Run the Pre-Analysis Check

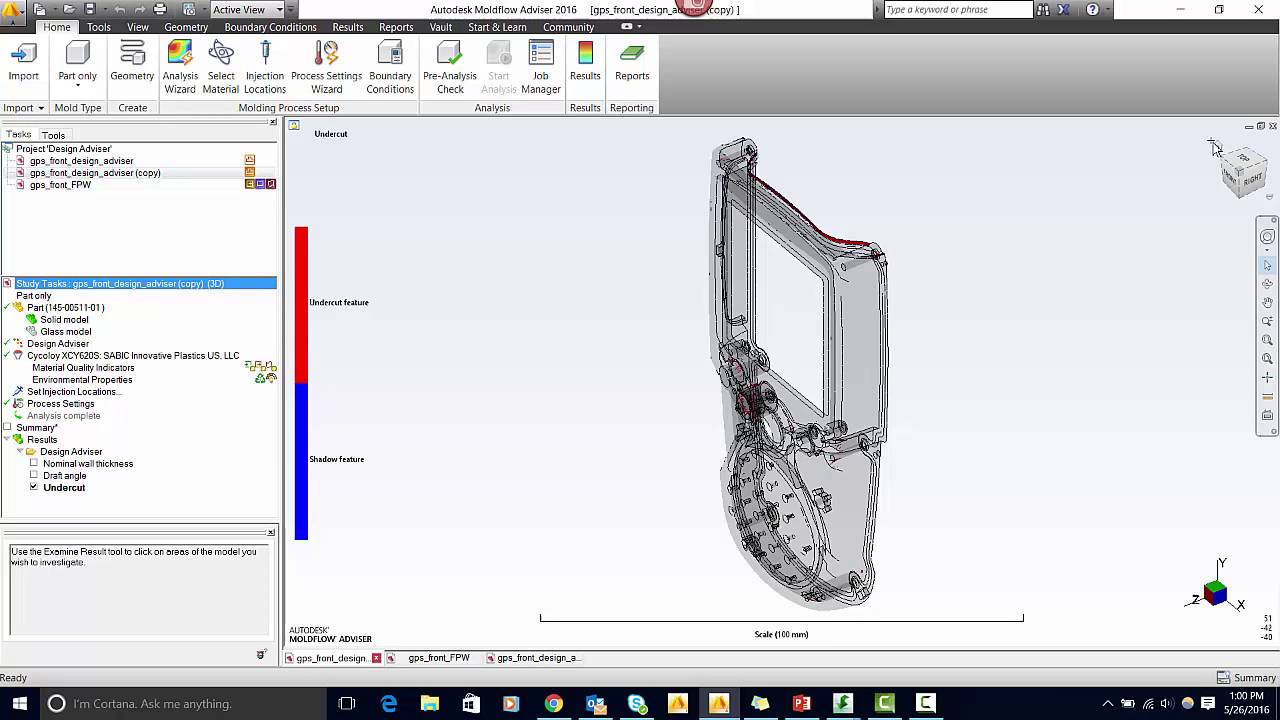[450, 68]
